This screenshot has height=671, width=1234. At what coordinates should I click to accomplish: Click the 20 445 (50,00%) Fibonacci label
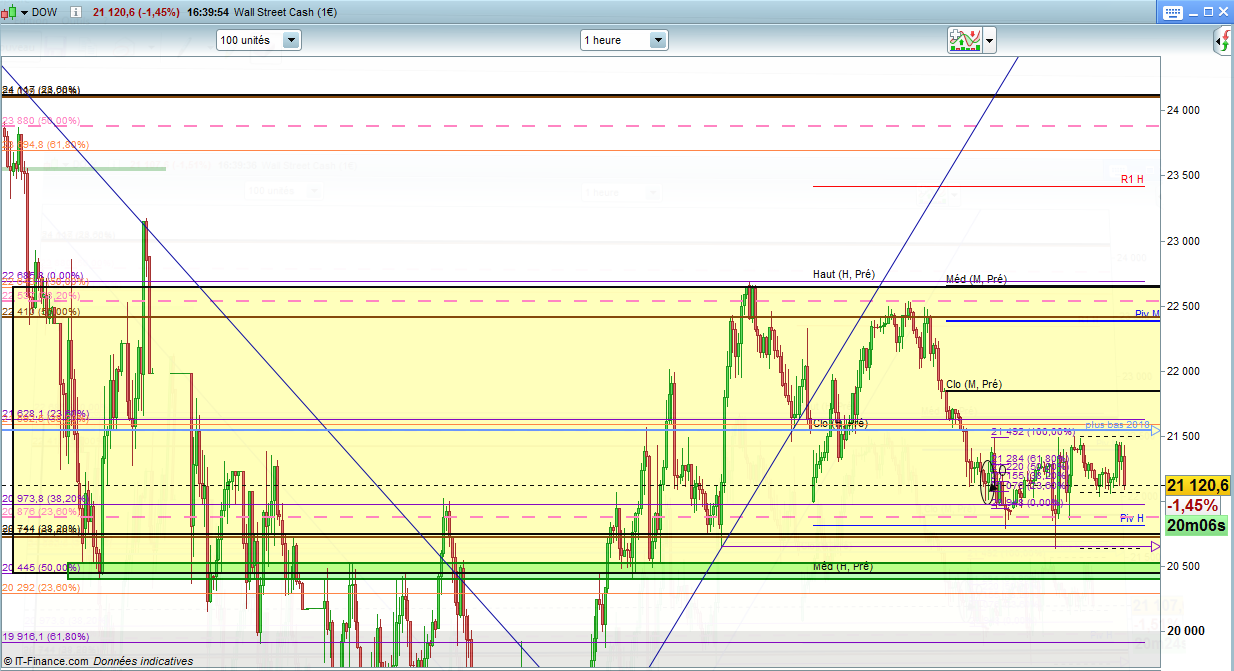pos(41,567)
